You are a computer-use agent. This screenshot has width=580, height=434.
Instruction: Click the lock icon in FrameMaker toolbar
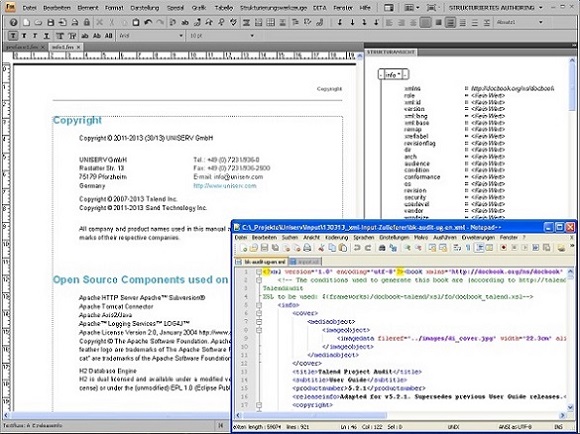(87, 23)
